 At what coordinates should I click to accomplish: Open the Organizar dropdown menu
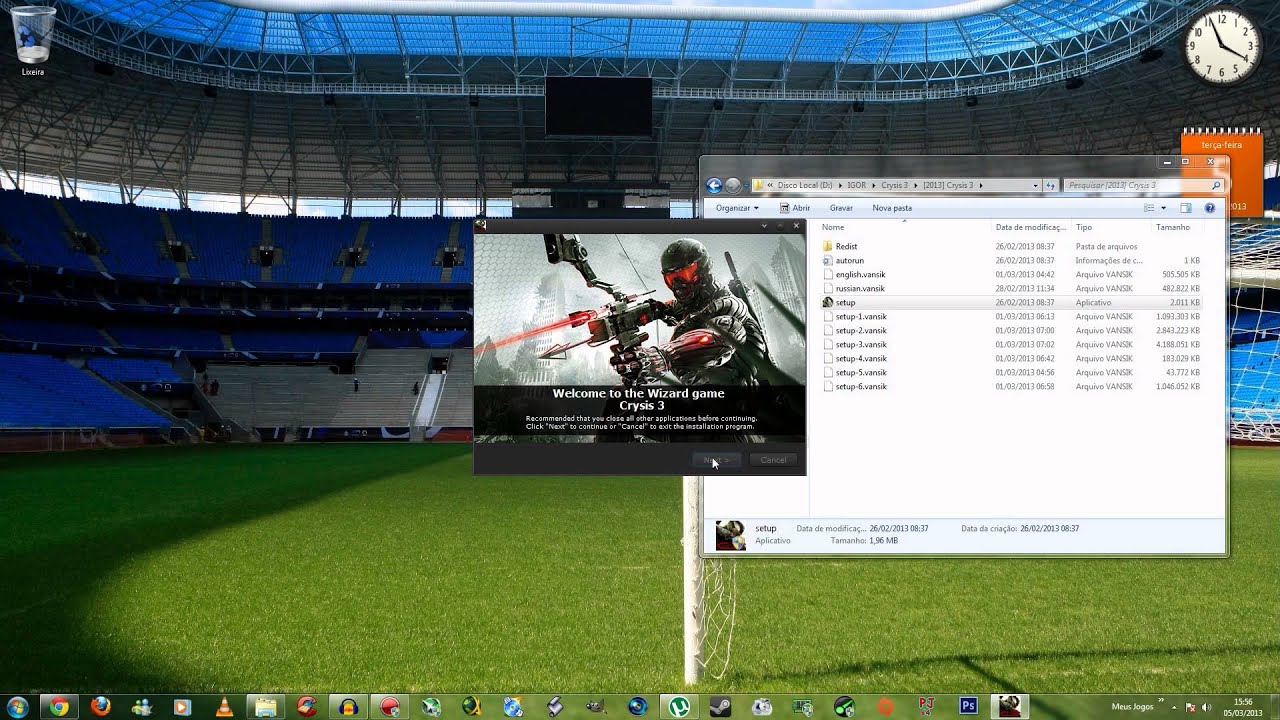[x=737, y=208]
